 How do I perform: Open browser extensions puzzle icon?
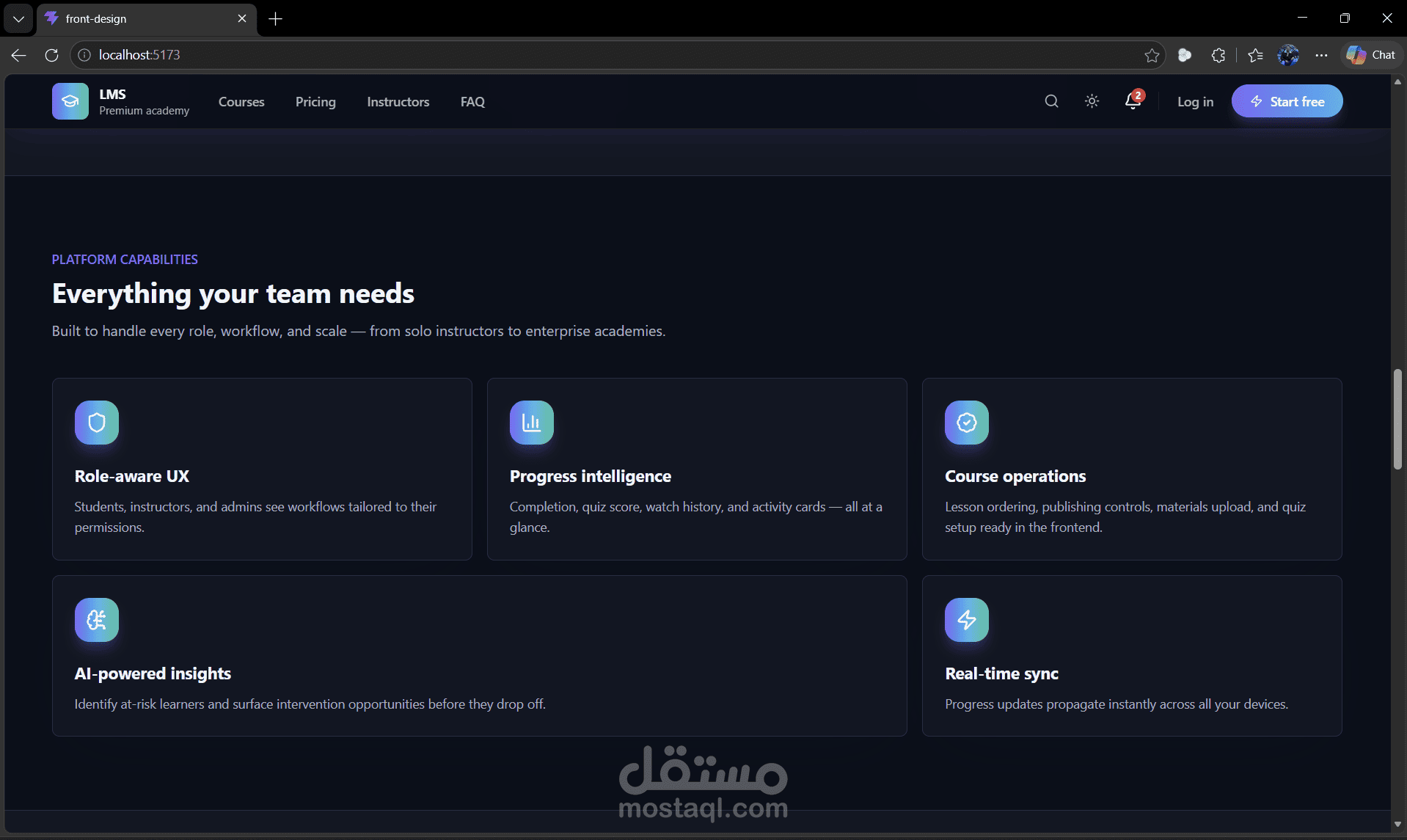point(1218,55)
